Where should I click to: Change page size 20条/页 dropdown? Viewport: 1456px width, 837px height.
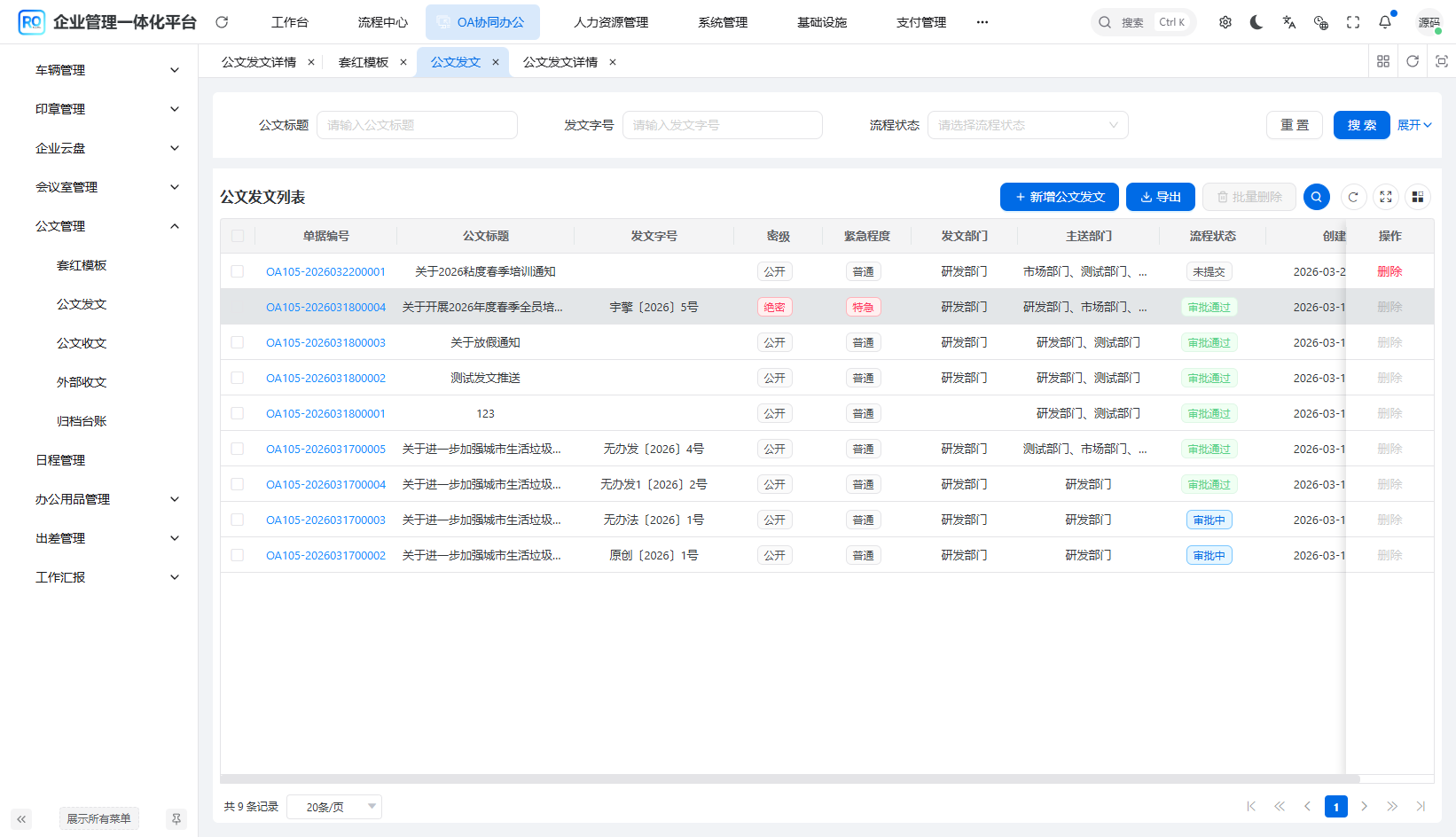(x=334, y=807)
